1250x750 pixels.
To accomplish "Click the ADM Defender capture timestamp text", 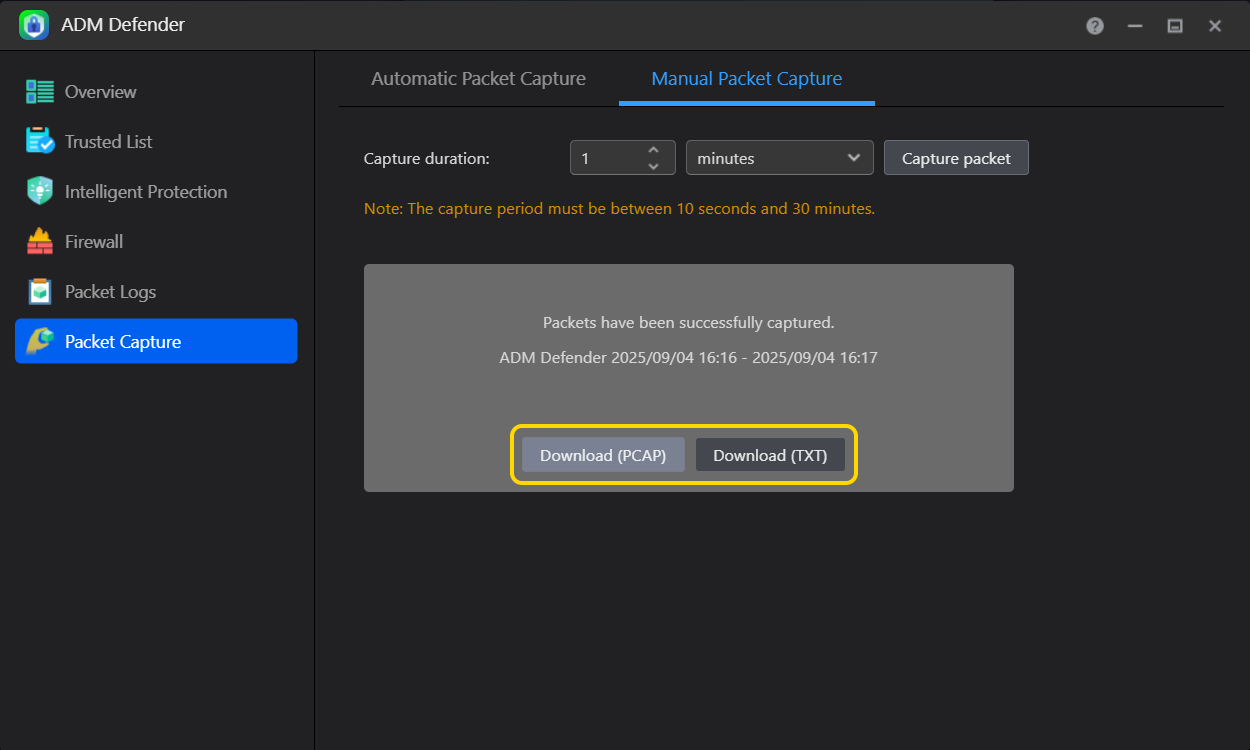I will point(688,357).
